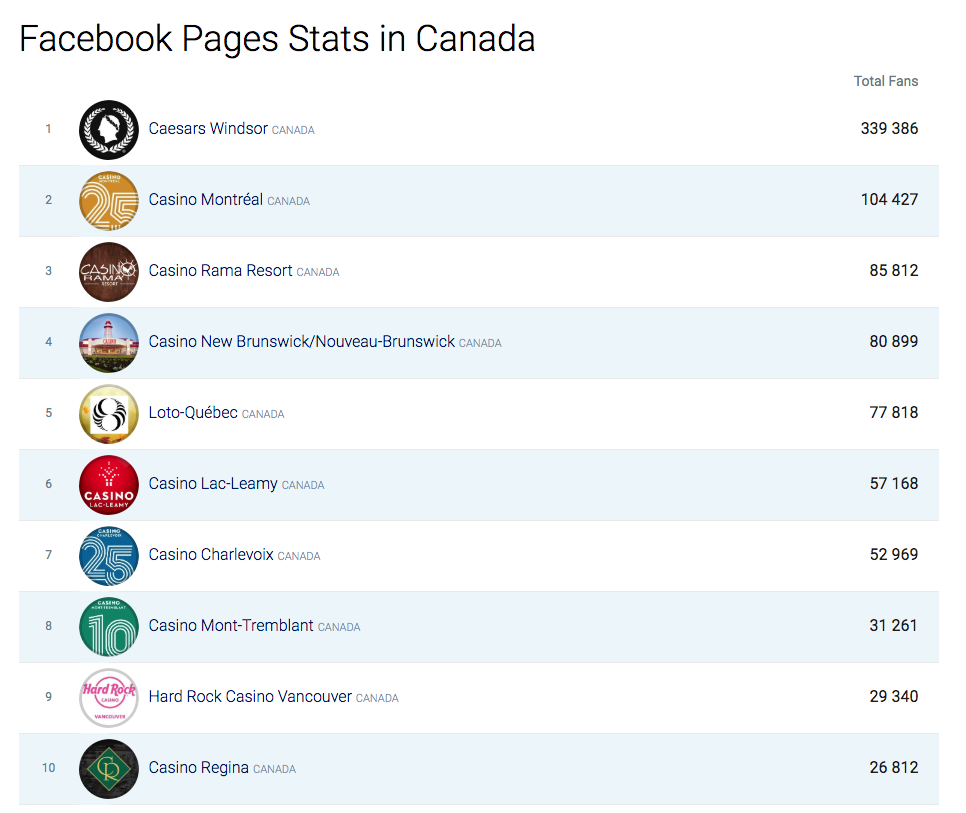Click the green Casino Mont-Tremblant 10 logo
966x813 pixels.
109,627
